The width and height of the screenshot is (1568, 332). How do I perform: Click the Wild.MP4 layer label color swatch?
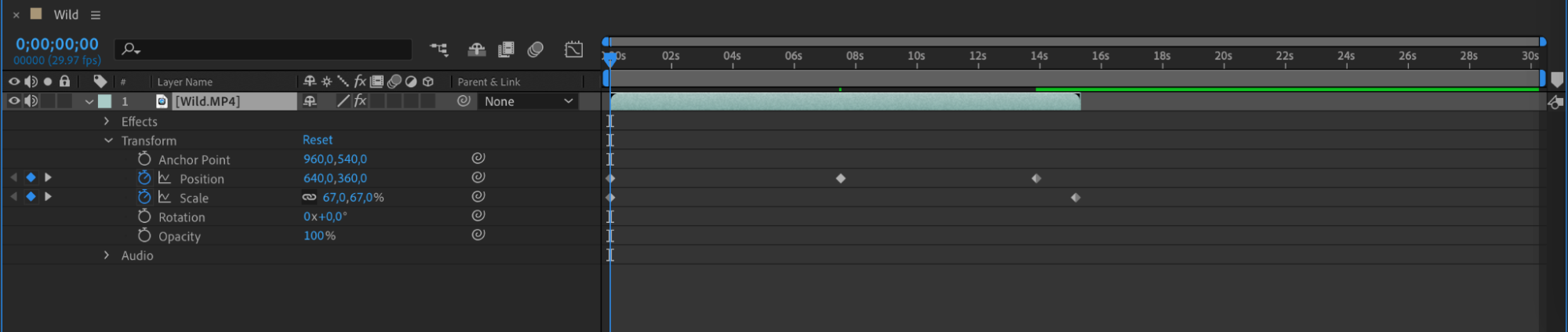click(x=104, y=101)
